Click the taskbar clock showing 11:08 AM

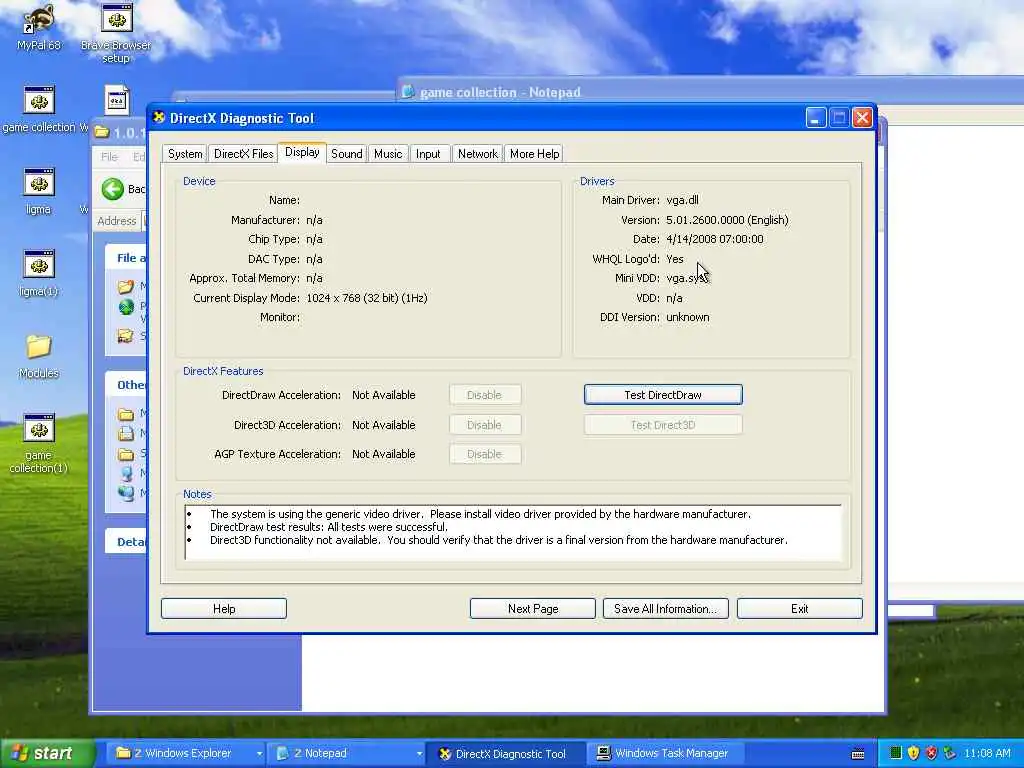(x=986, y=754)
